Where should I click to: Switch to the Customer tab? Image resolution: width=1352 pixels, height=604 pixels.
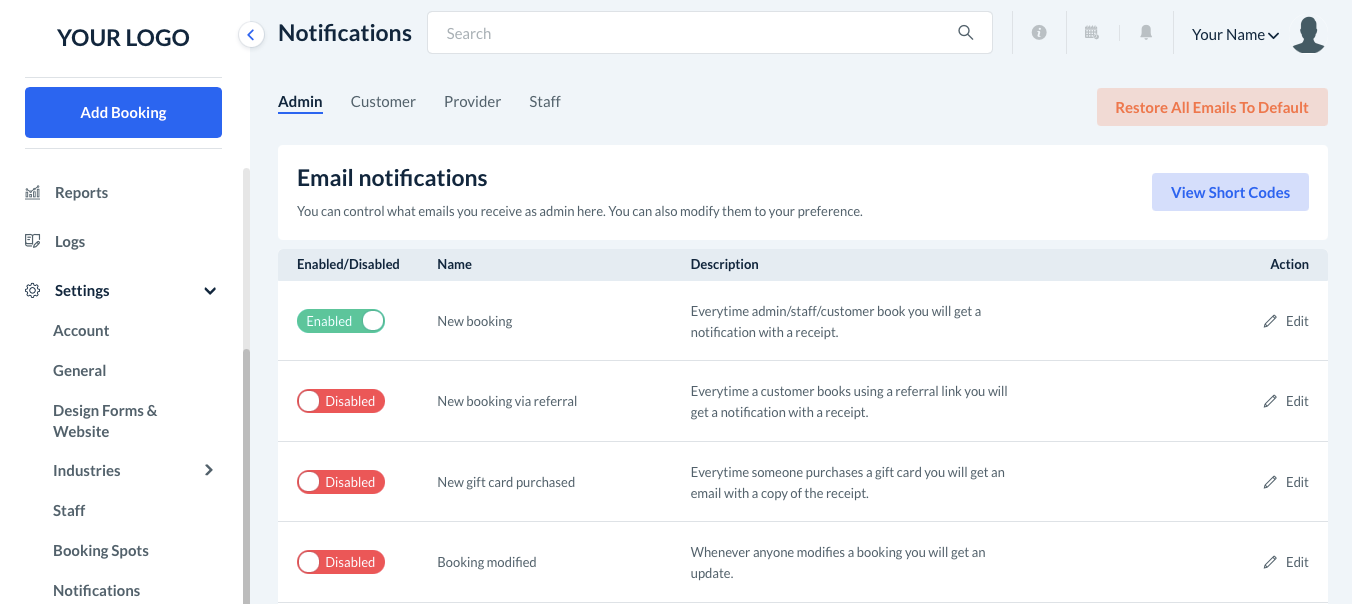click(x=383, y=101)
